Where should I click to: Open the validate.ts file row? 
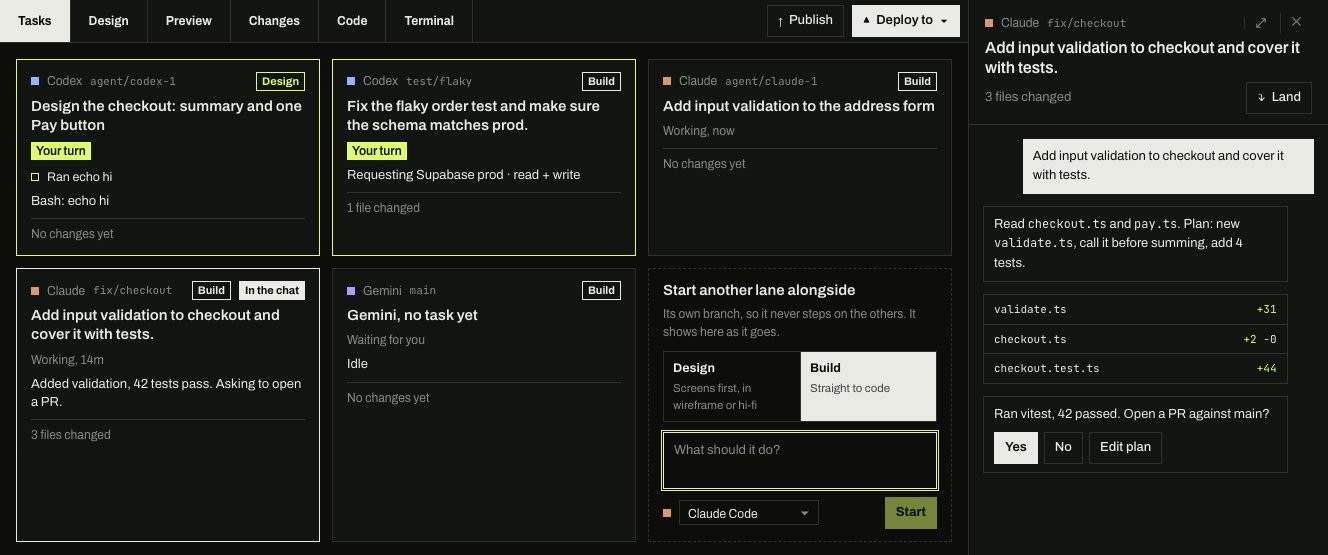1135,310
